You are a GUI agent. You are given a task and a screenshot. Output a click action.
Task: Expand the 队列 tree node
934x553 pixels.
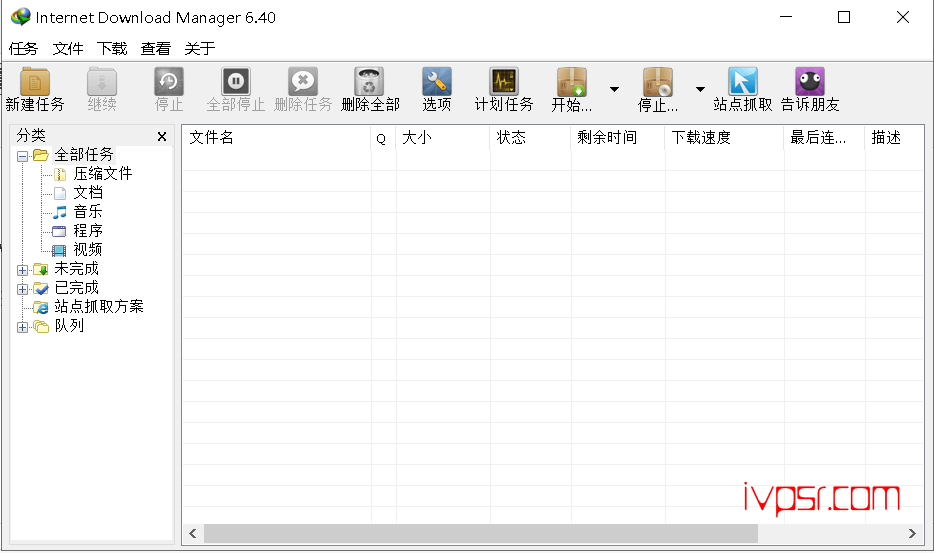[x=23, y=327]
